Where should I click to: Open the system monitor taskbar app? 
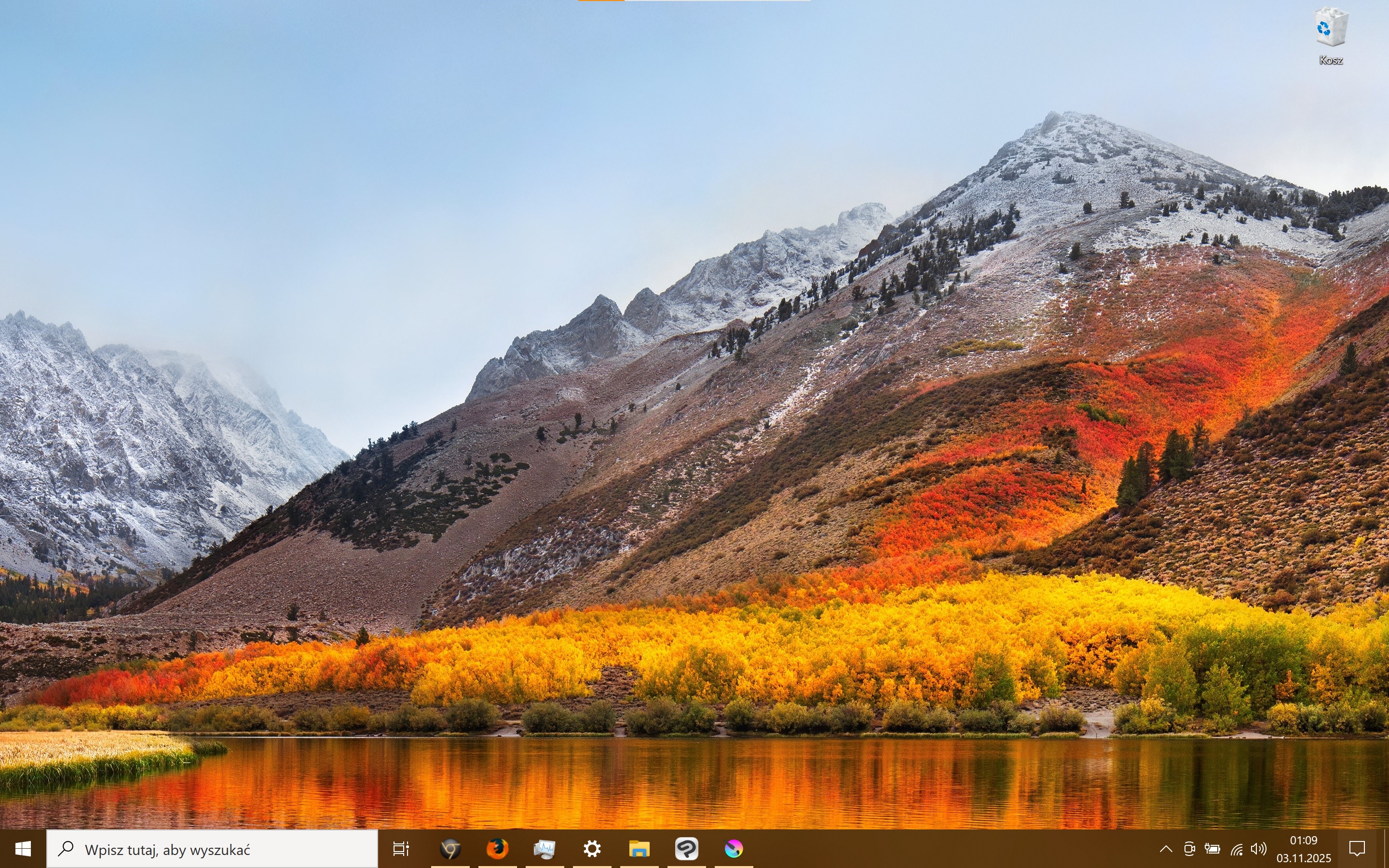(x=544, y=849)
